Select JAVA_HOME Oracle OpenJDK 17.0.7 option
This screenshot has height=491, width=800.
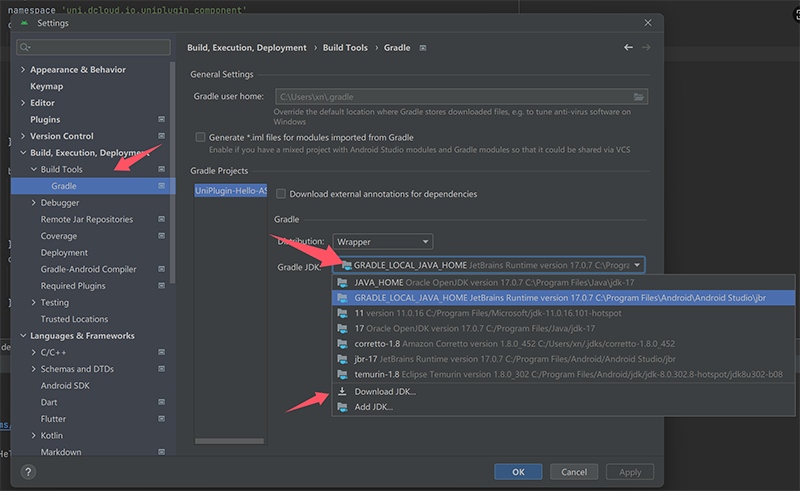[x=563, y=282]
